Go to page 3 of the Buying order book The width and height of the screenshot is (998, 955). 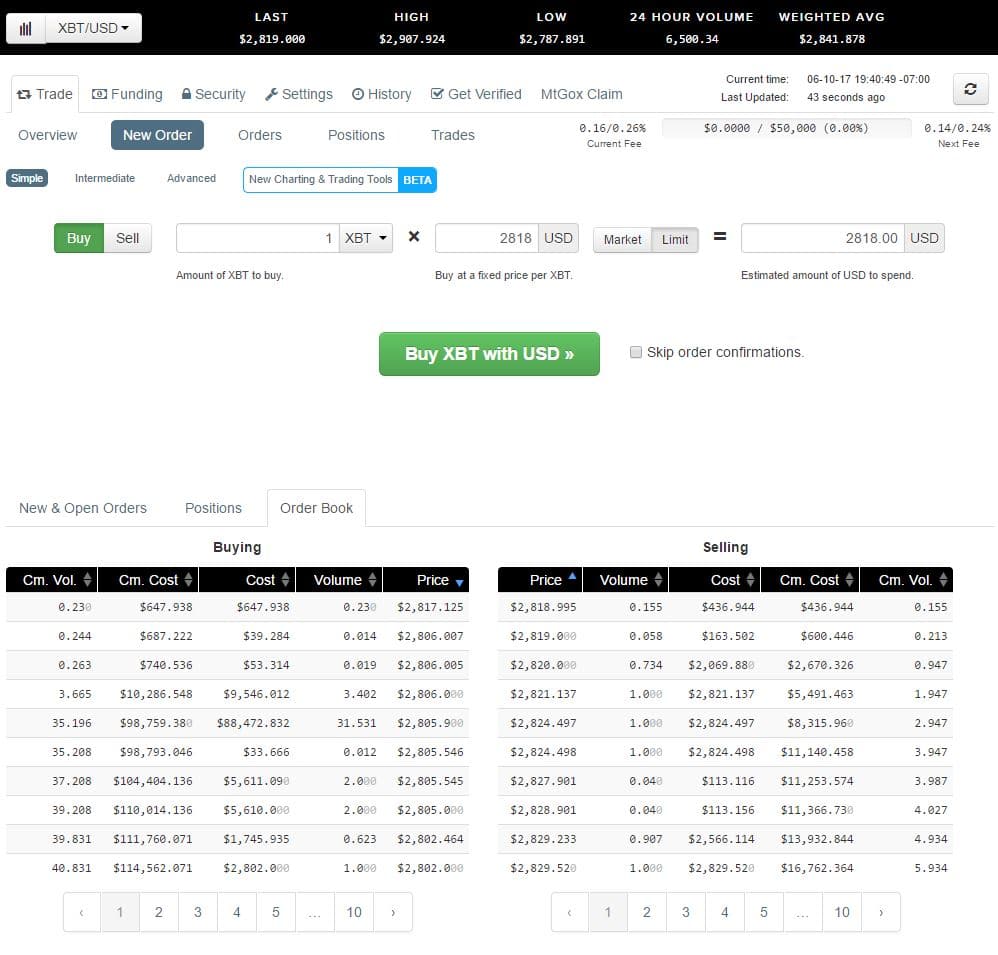198,912
